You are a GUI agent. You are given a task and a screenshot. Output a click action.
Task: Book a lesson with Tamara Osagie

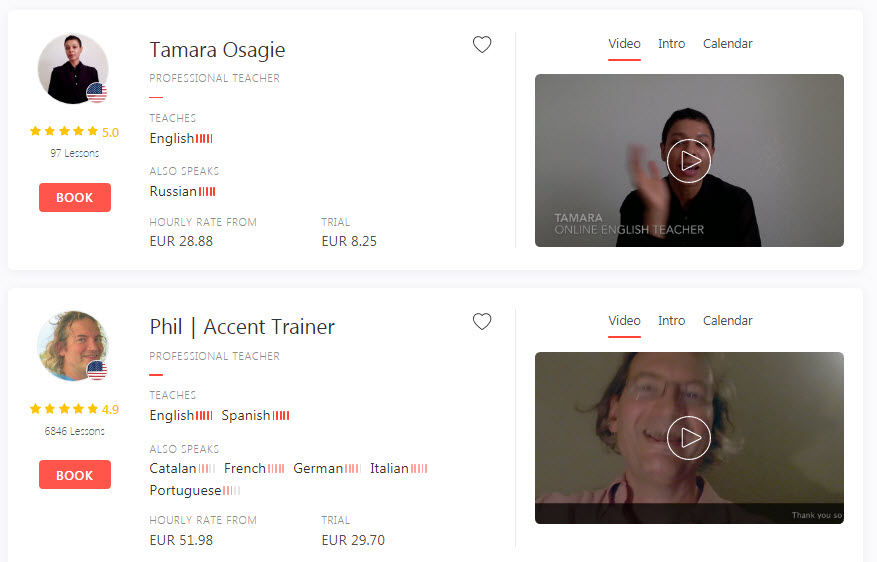(x=75, y=197)
